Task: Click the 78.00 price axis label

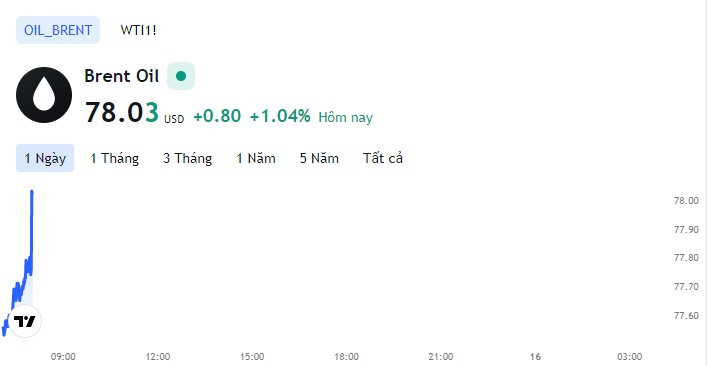Action: 686,201
